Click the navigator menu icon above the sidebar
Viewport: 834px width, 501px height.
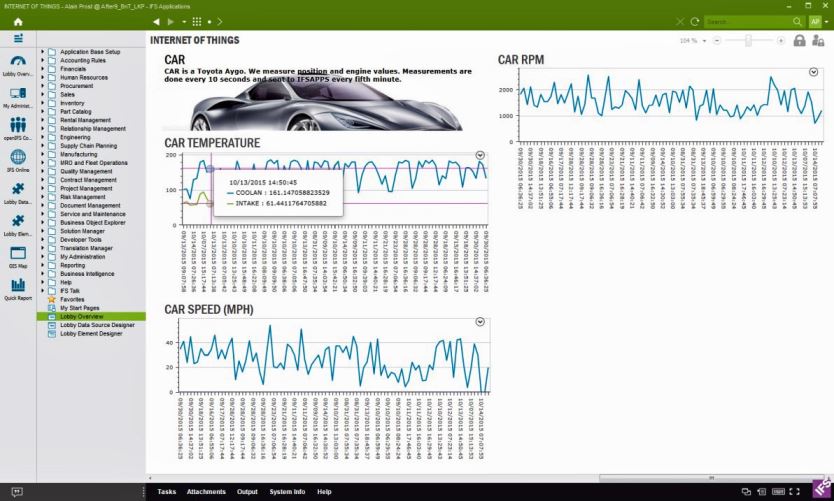(x=18, y=38)
